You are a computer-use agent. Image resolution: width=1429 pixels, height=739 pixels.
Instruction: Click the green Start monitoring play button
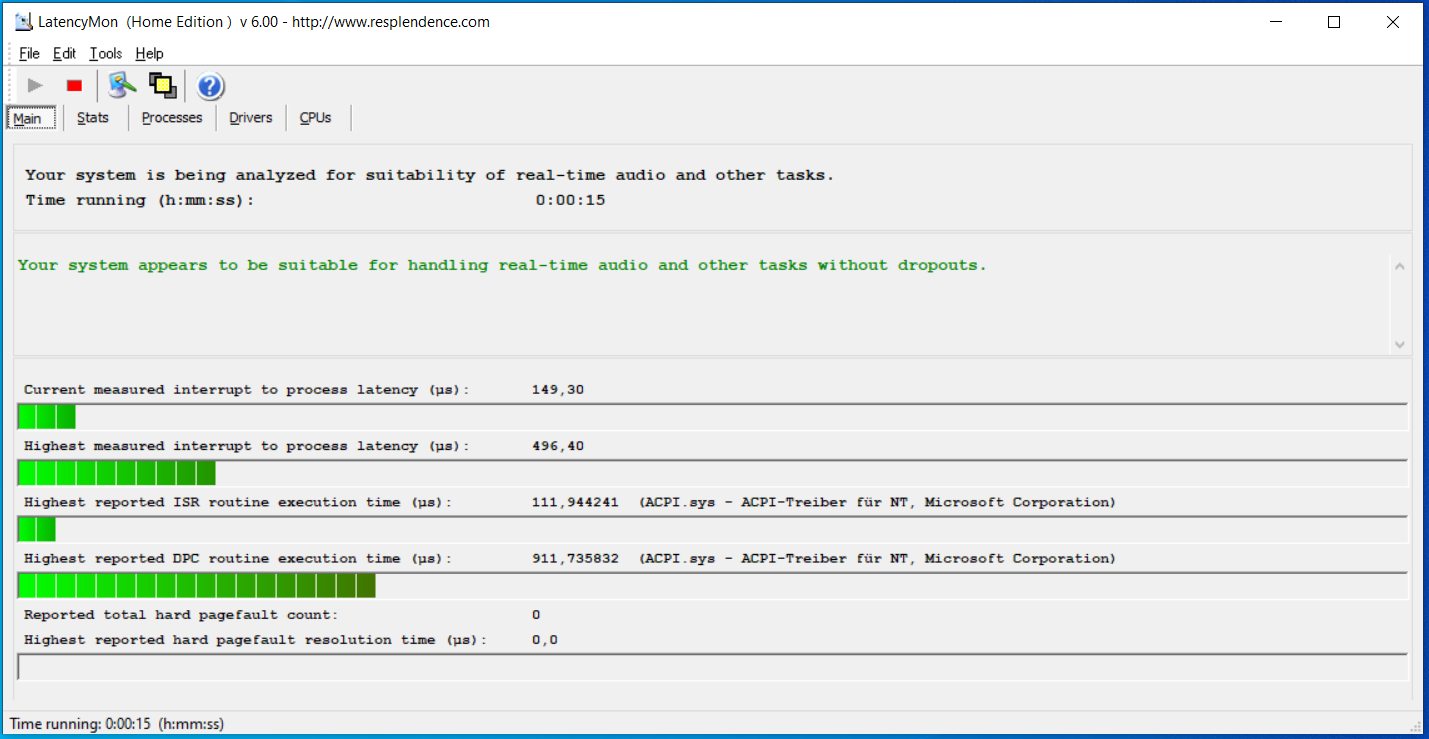(x=36, y=86)
